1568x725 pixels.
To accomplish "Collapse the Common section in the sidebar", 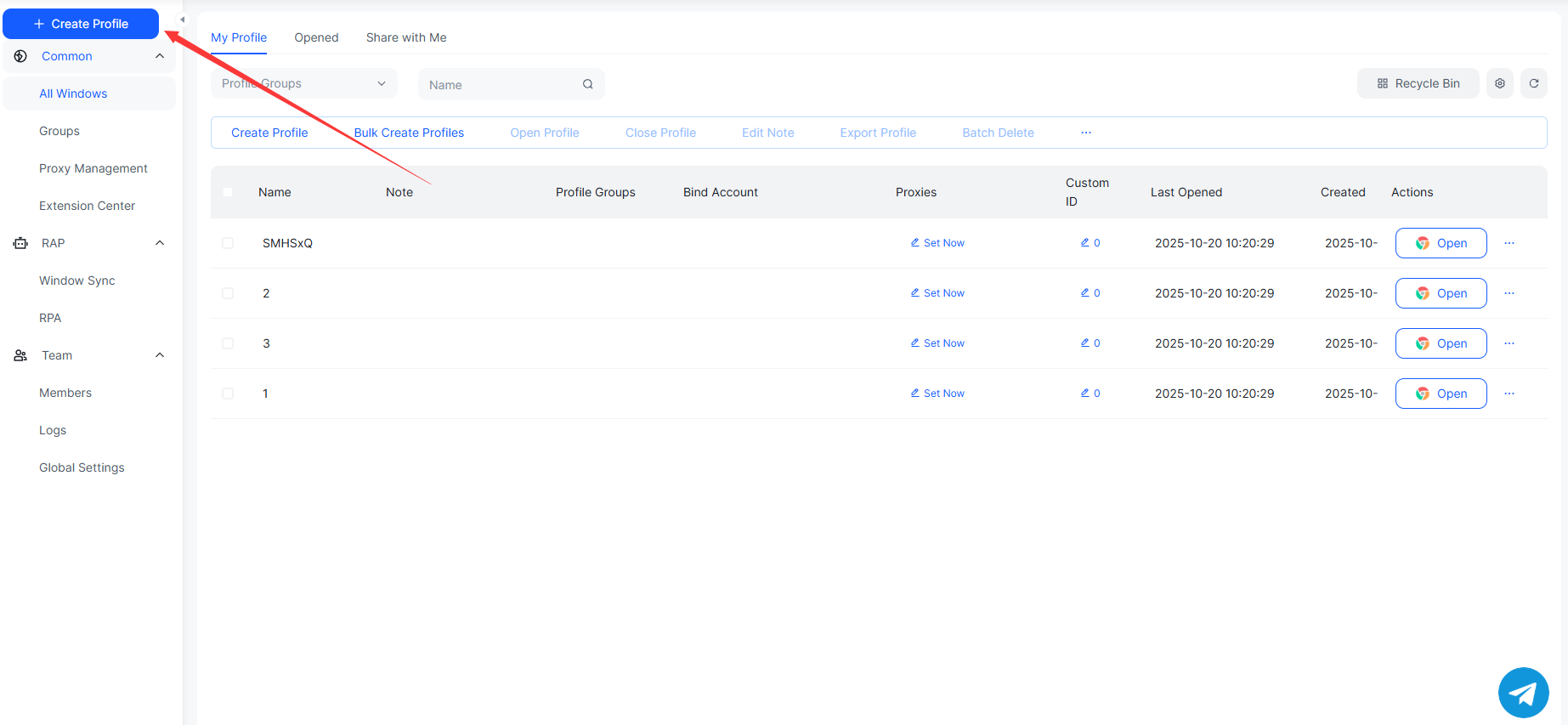I will click(160, 56).
